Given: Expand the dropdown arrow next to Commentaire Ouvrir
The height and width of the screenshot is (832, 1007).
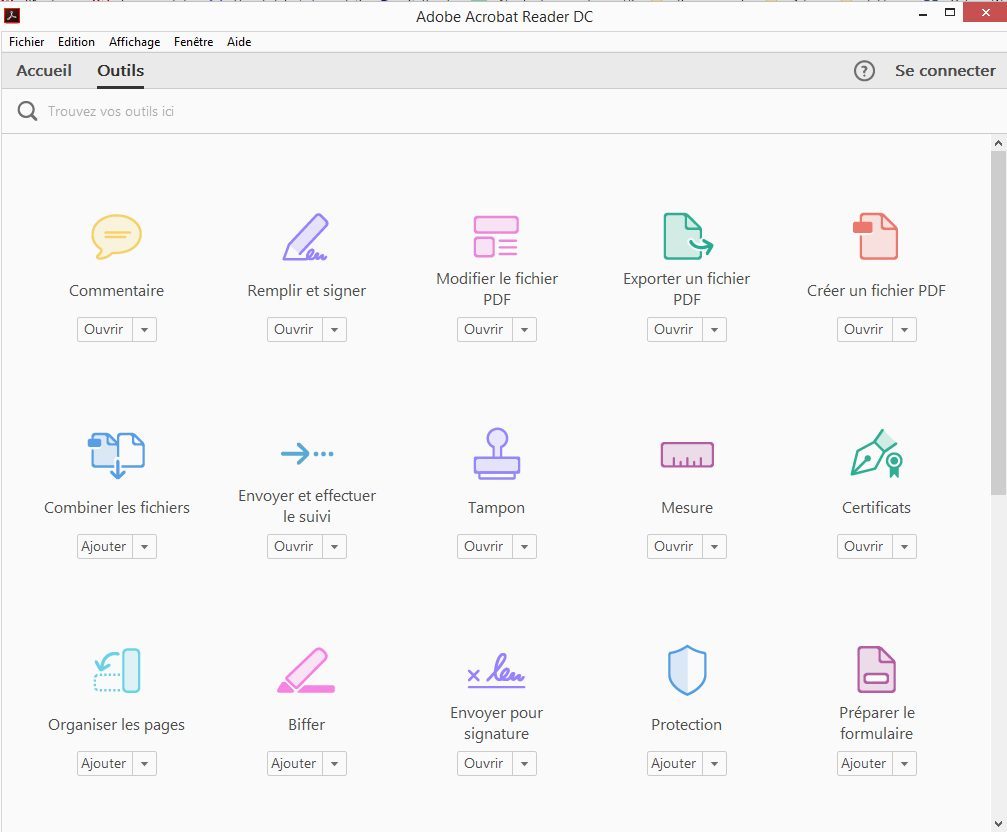Looking at the screenshot, I should click(x=145, y=330).
